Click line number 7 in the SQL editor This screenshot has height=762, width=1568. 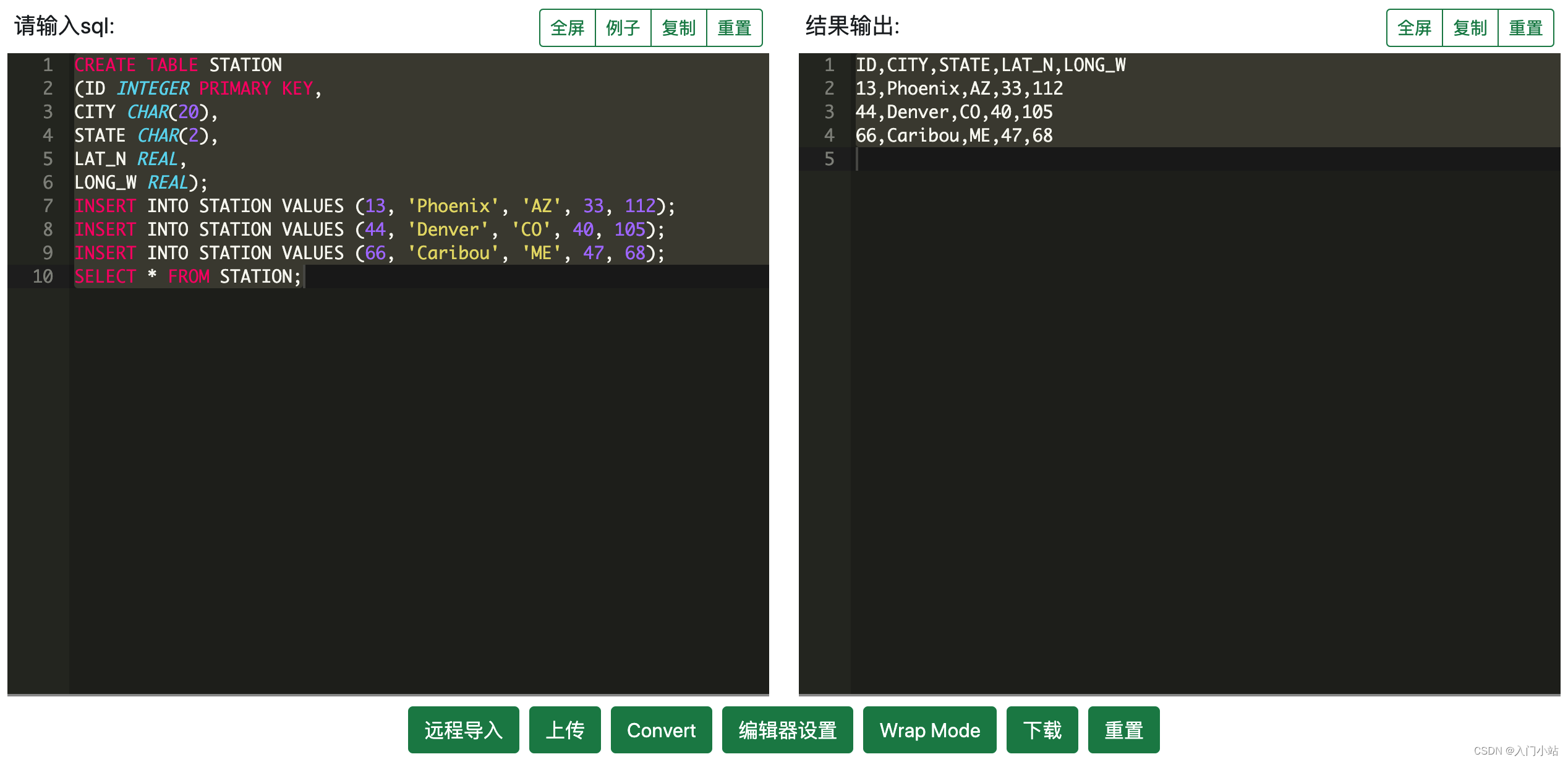pyautogui.click(x=48, y=206)
